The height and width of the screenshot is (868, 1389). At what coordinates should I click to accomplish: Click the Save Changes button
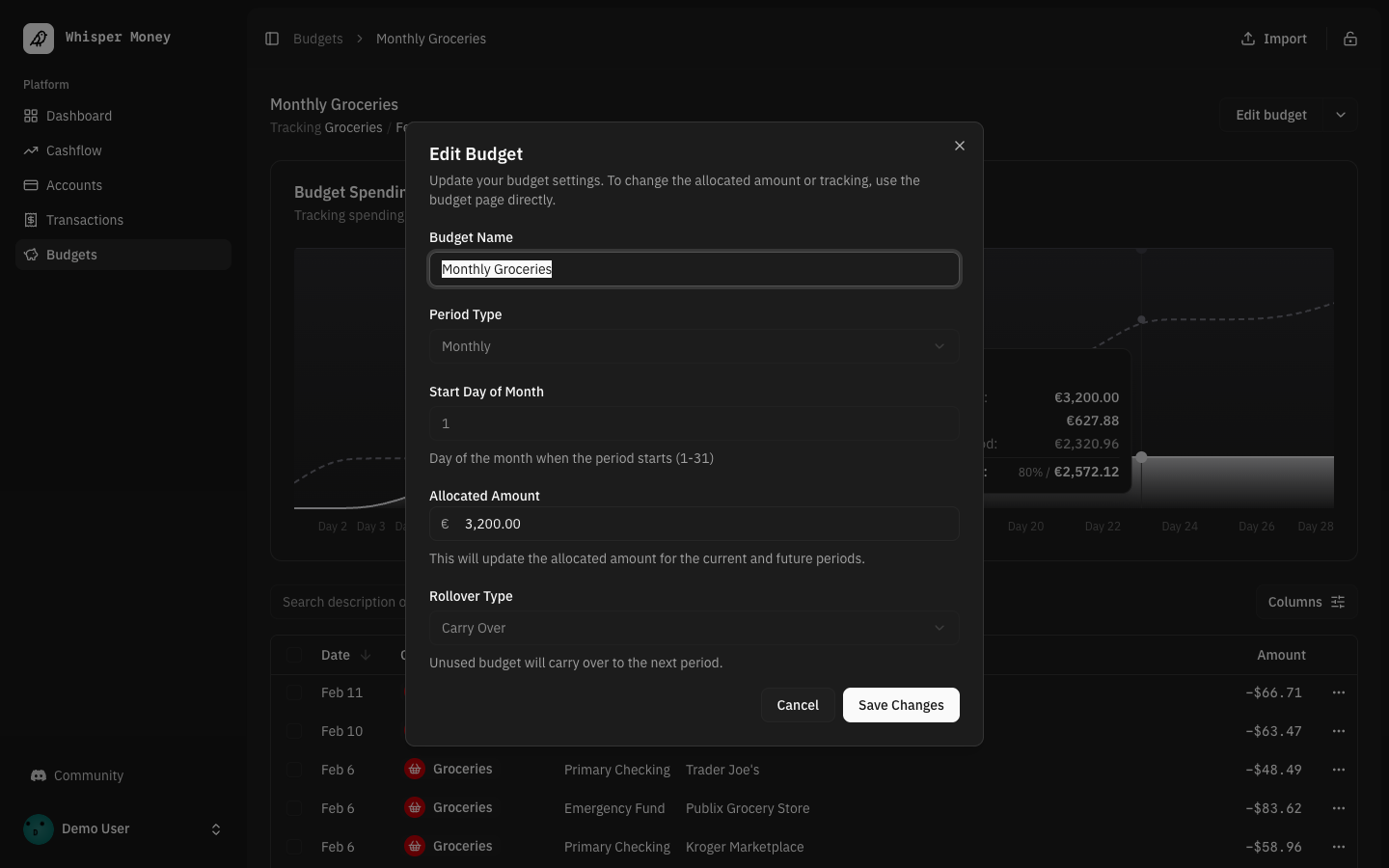(900, 705)
